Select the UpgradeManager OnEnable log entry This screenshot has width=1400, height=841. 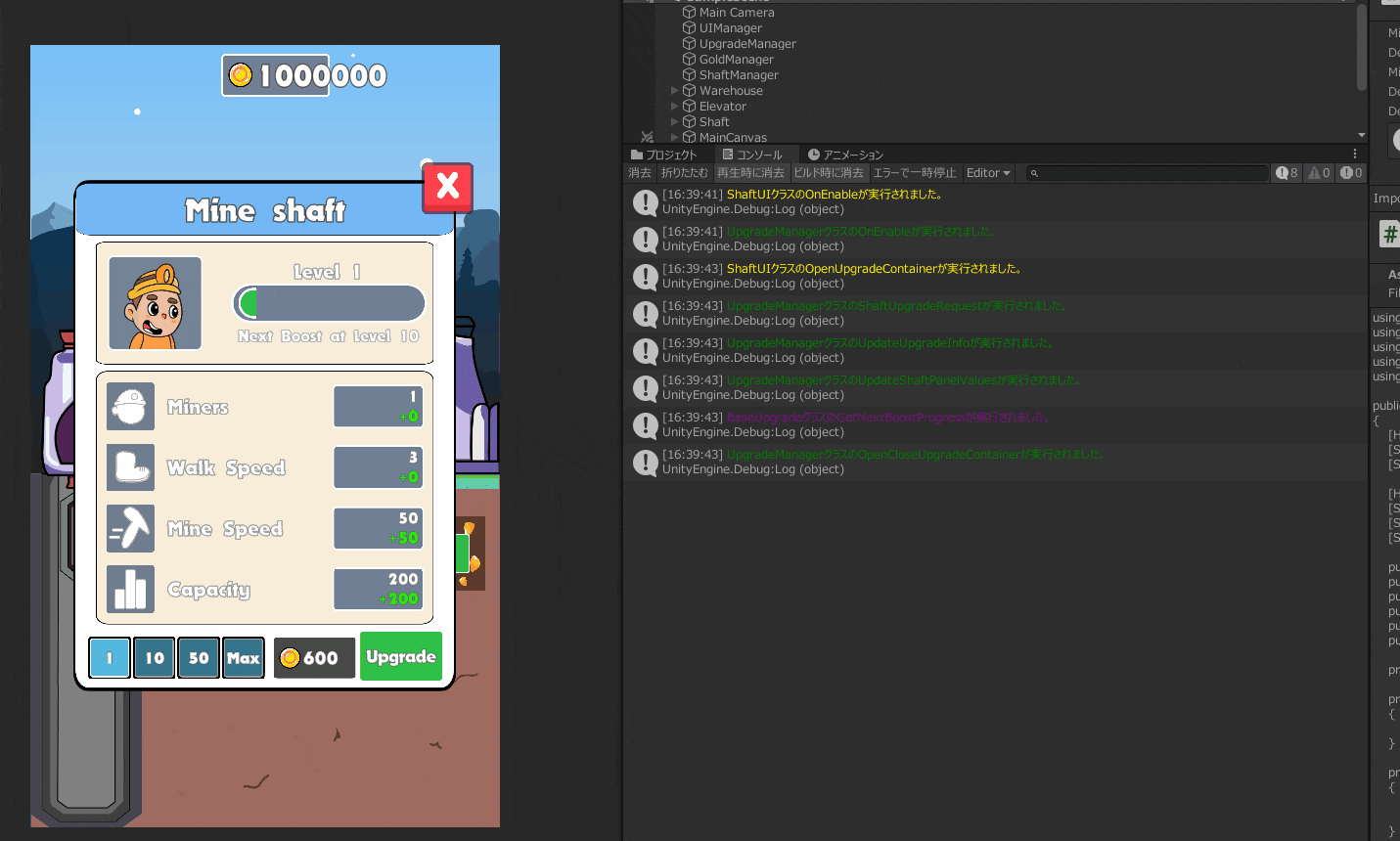pyautogui.click(x=995, y=240)
